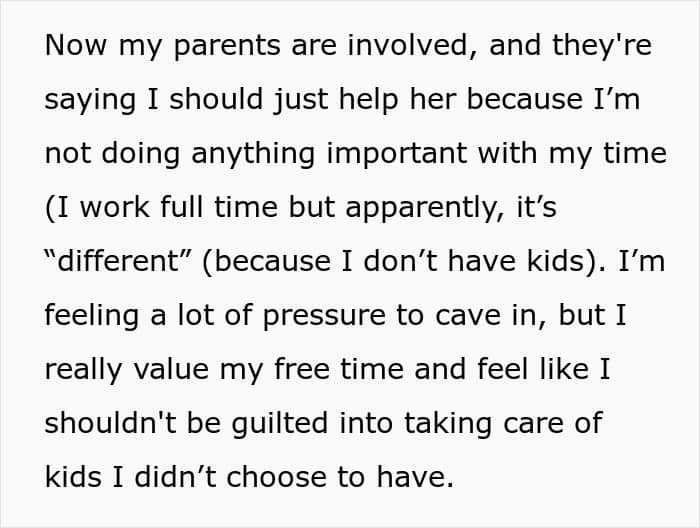Image resolution: width=700 pixels, height=528 pixels.
Task: Click the word "shouldn't"
Action: [x=110, y=423]
